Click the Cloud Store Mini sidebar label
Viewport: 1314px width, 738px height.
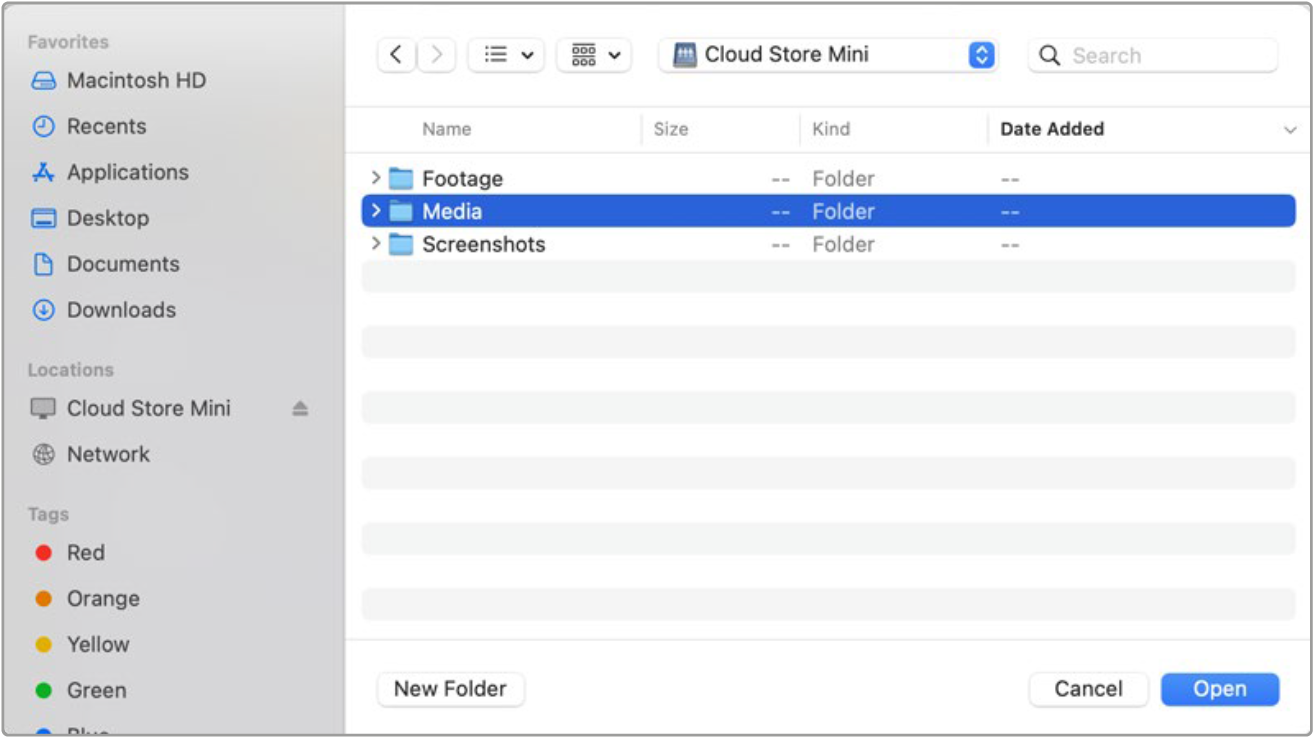[149, 409]
